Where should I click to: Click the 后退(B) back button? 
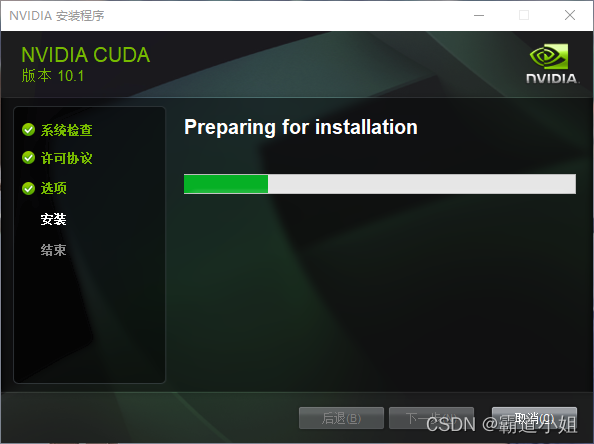click(x=341, y=418)
